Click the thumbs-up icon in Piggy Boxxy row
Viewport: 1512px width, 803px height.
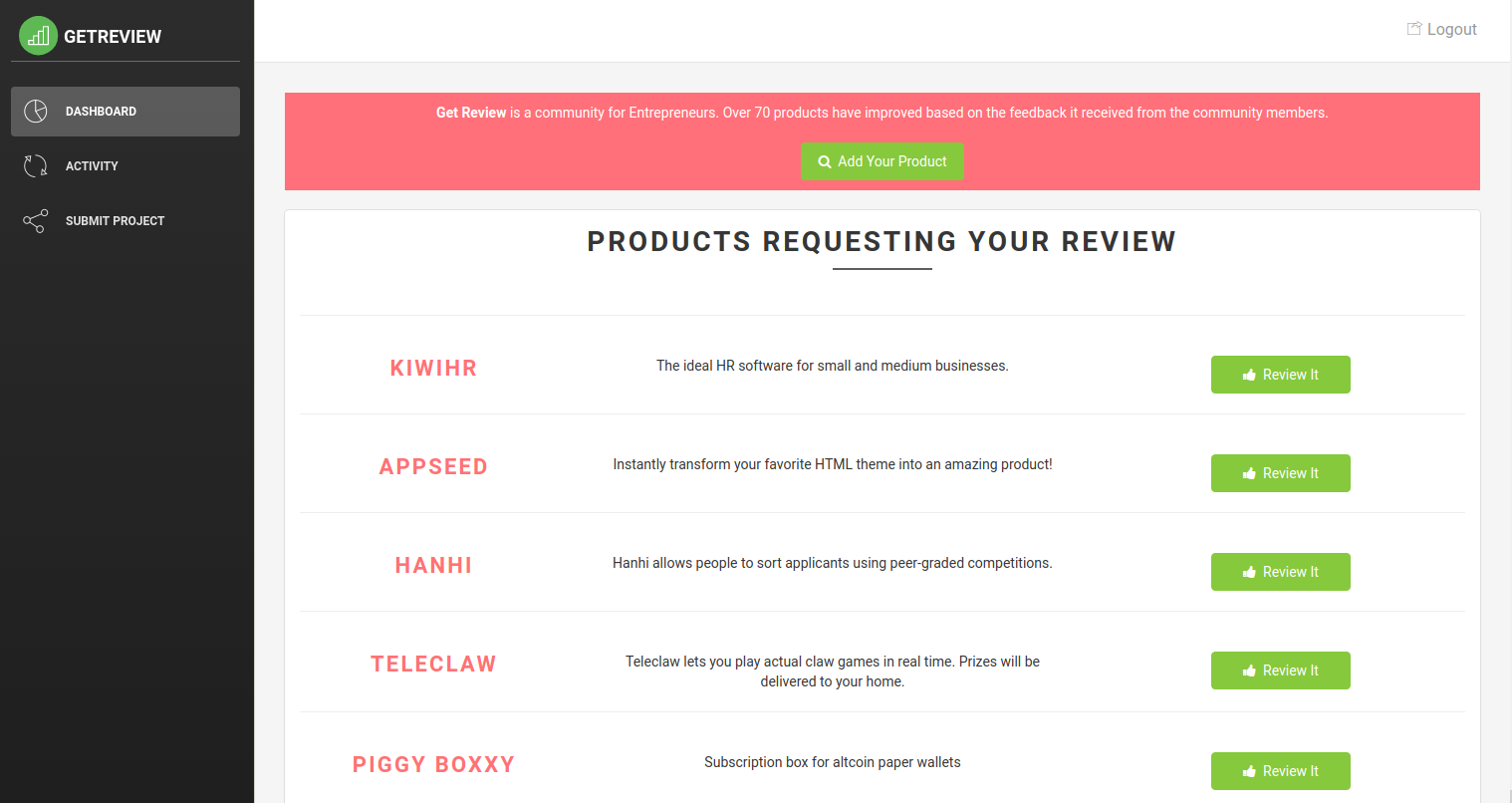click(1249, 771)
